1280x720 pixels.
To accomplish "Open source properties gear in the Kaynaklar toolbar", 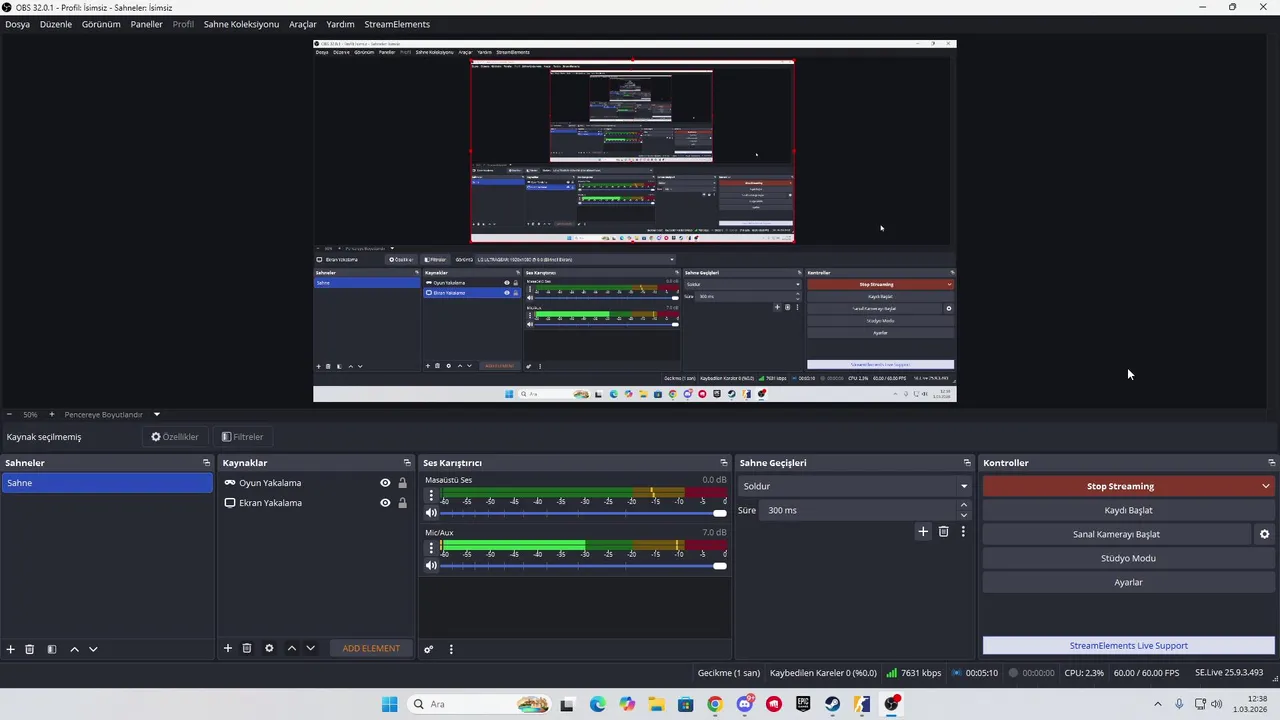I will (x=269, y=648).
